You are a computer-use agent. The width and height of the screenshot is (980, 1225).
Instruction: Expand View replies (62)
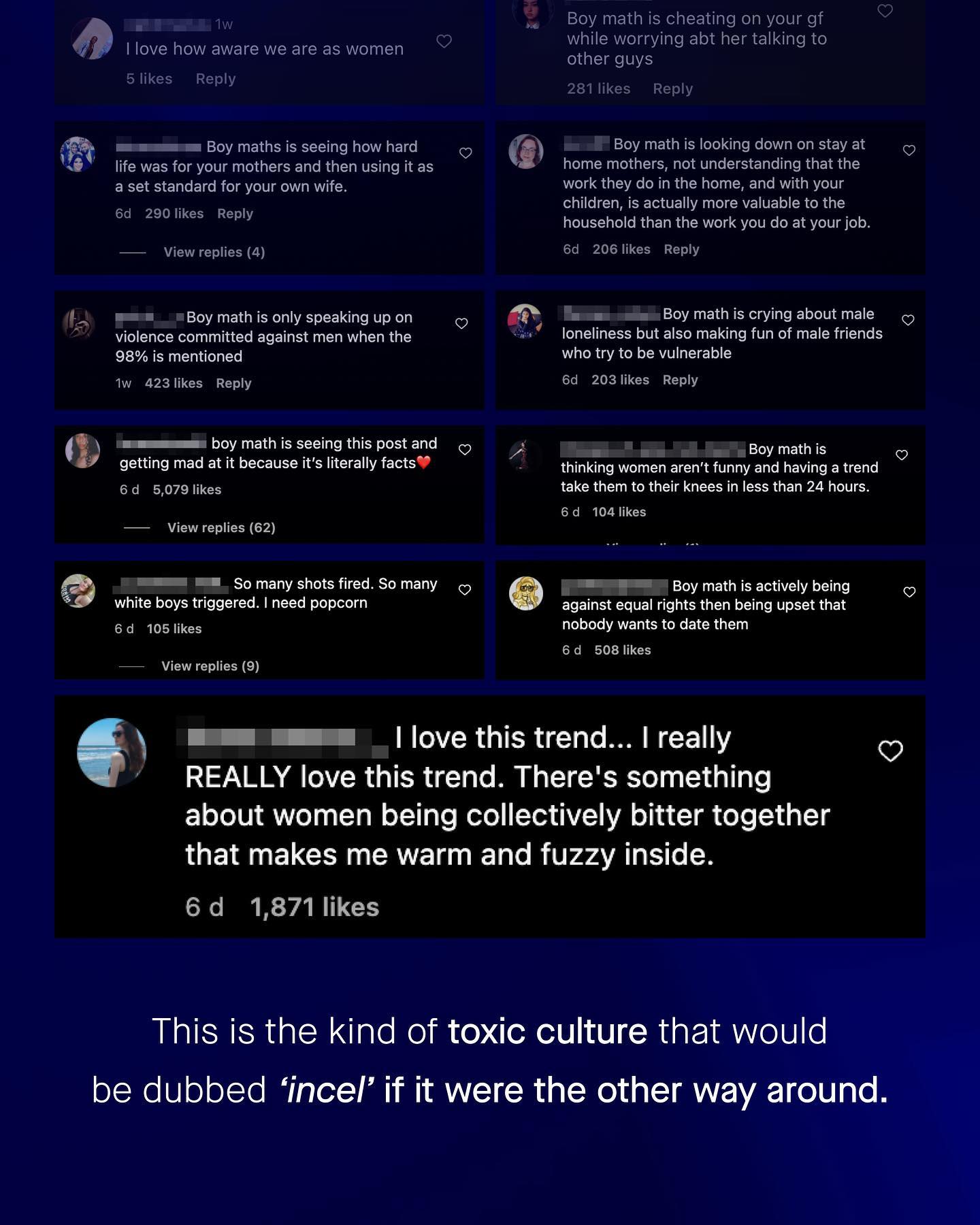tap(221, 528)
